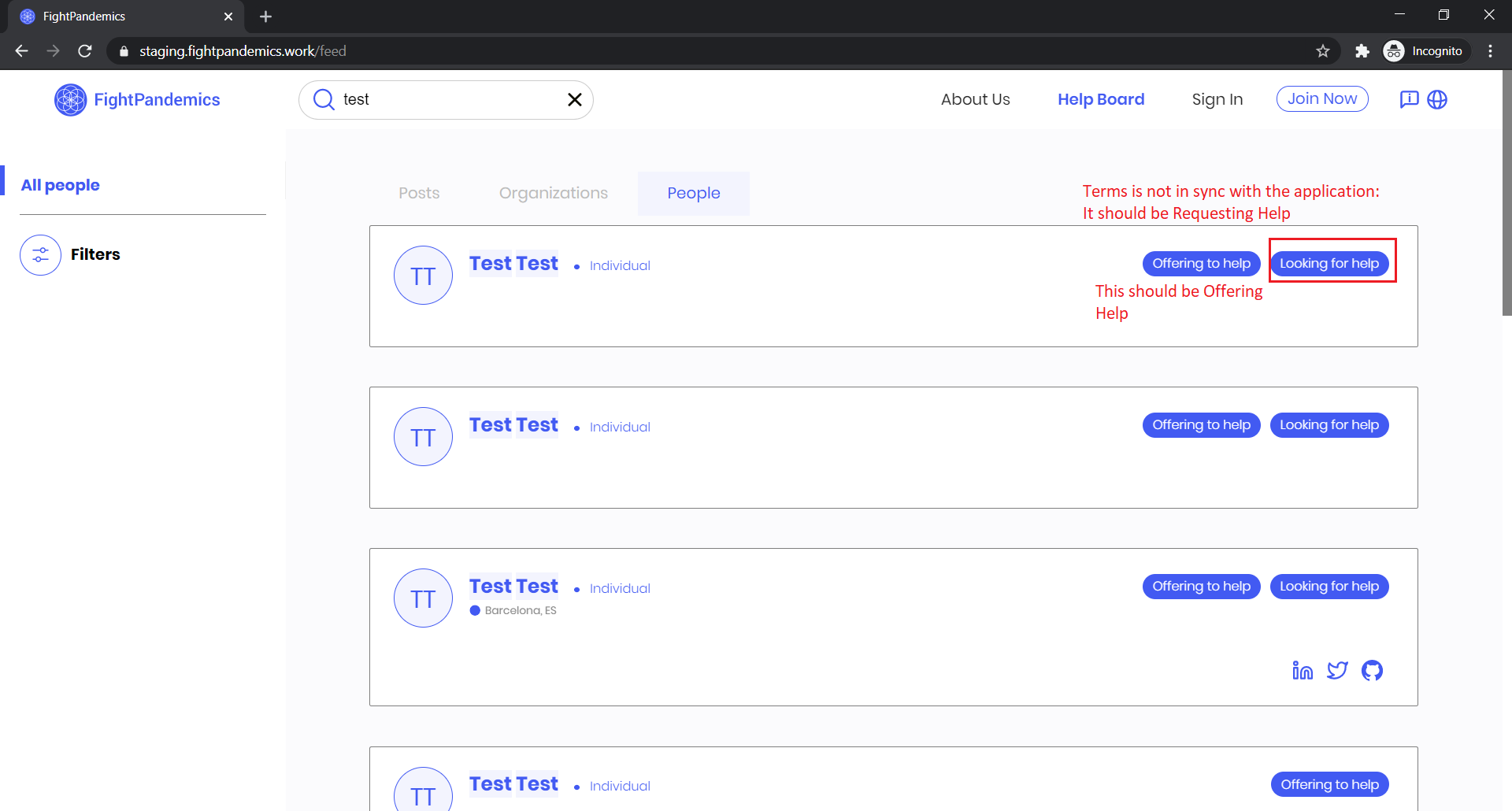Open the Help Board navigation item
Screen dimensions: 1512x811
1101,99
